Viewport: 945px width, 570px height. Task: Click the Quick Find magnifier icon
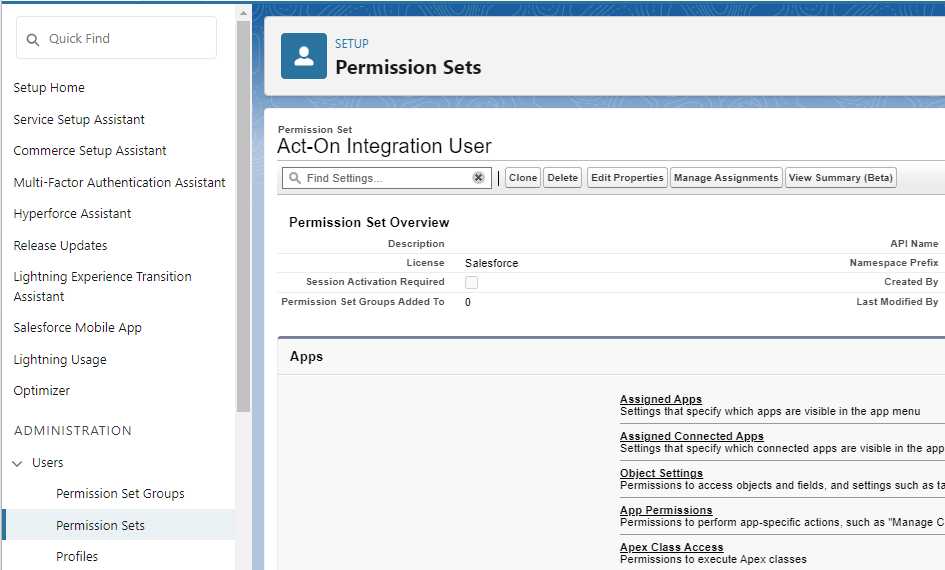click(x=33, y=40)
